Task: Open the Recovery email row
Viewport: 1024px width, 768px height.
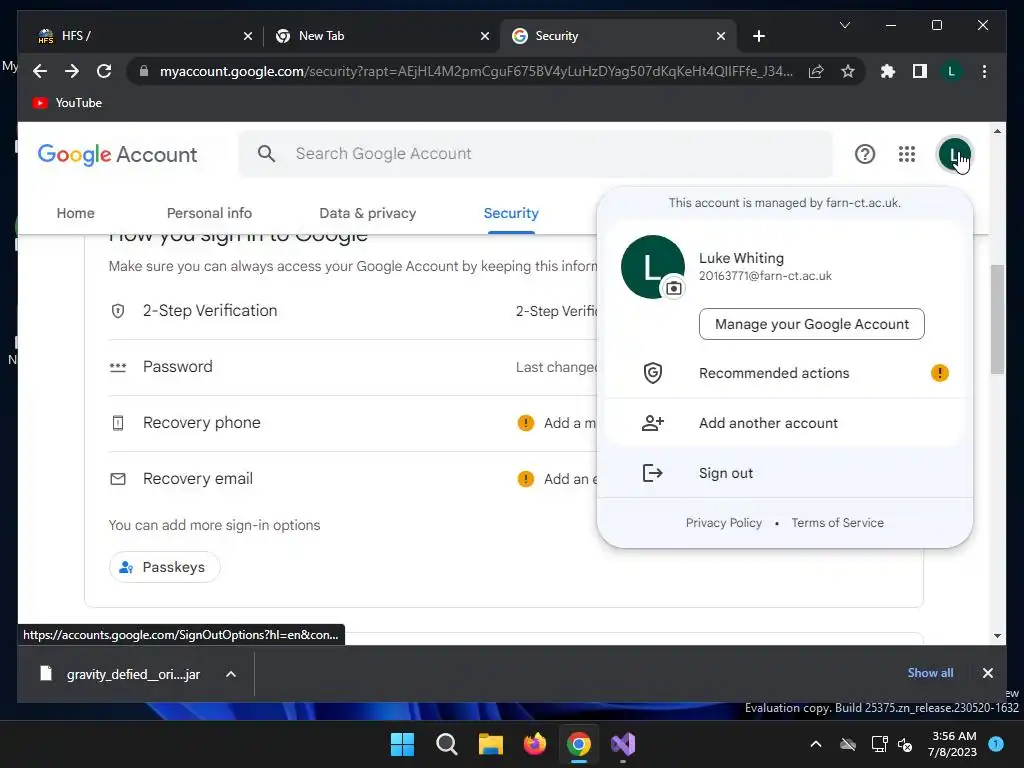Action: [x=353, y=479]
